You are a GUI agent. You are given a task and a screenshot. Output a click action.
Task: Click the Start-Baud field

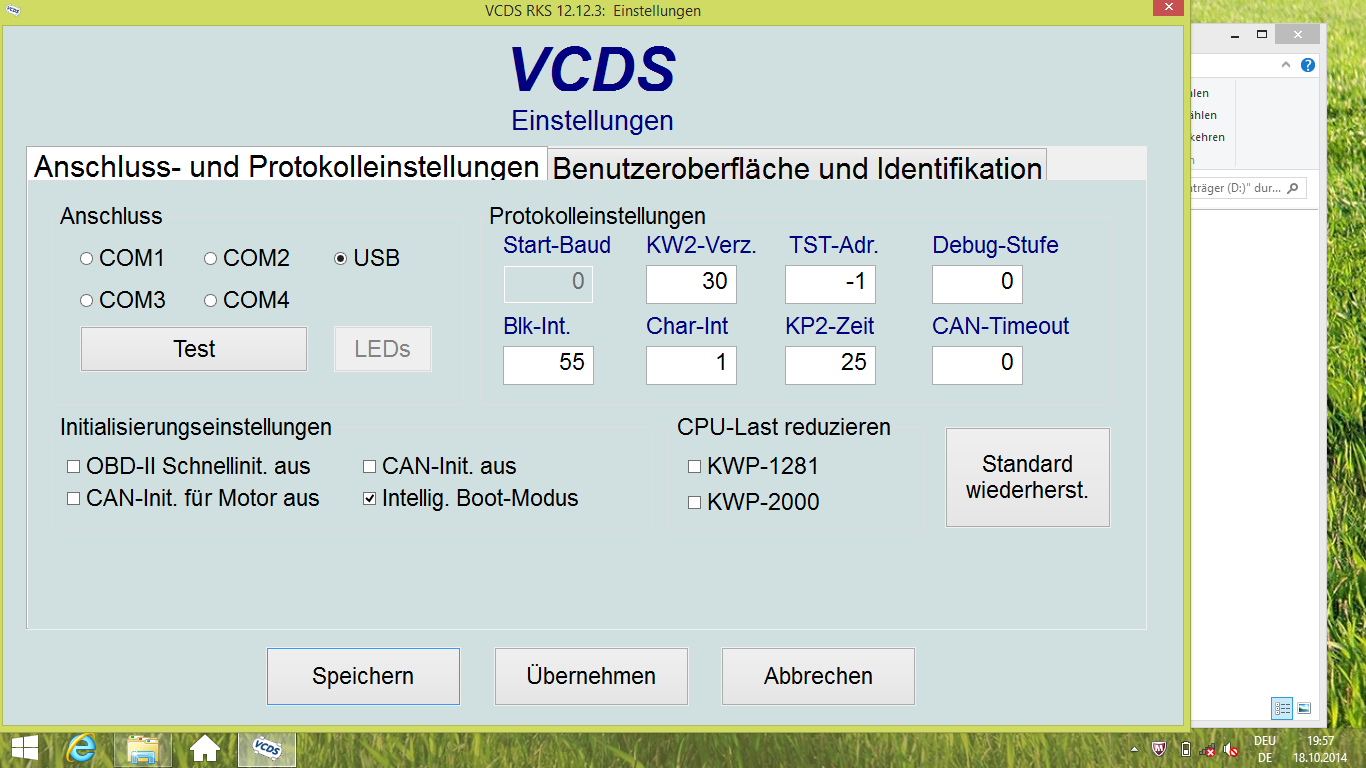tap(548, 284)
